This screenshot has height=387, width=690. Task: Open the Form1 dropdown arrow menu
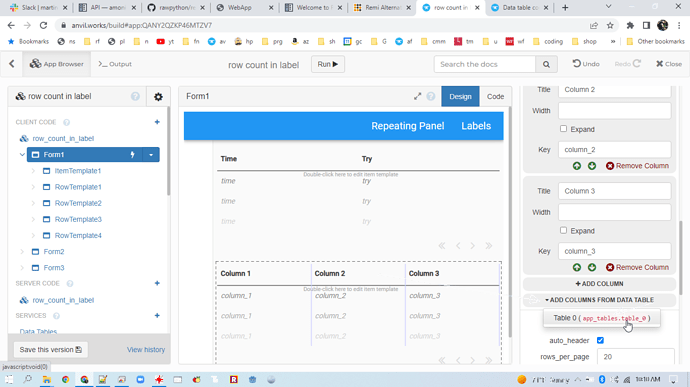[x=151, y=155]
